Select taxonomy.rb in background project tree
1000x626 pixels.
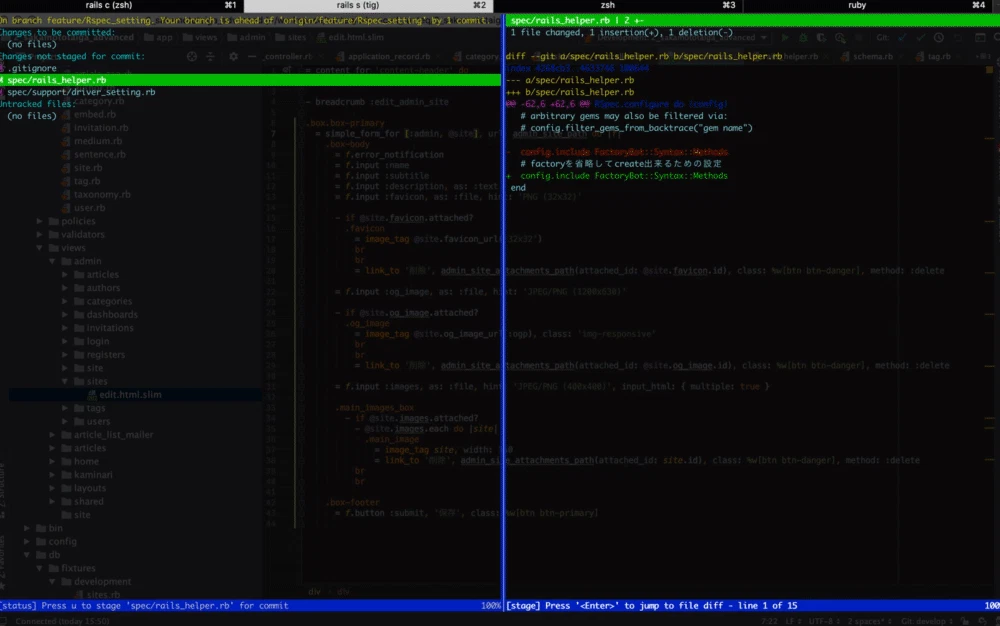point(102,194)
